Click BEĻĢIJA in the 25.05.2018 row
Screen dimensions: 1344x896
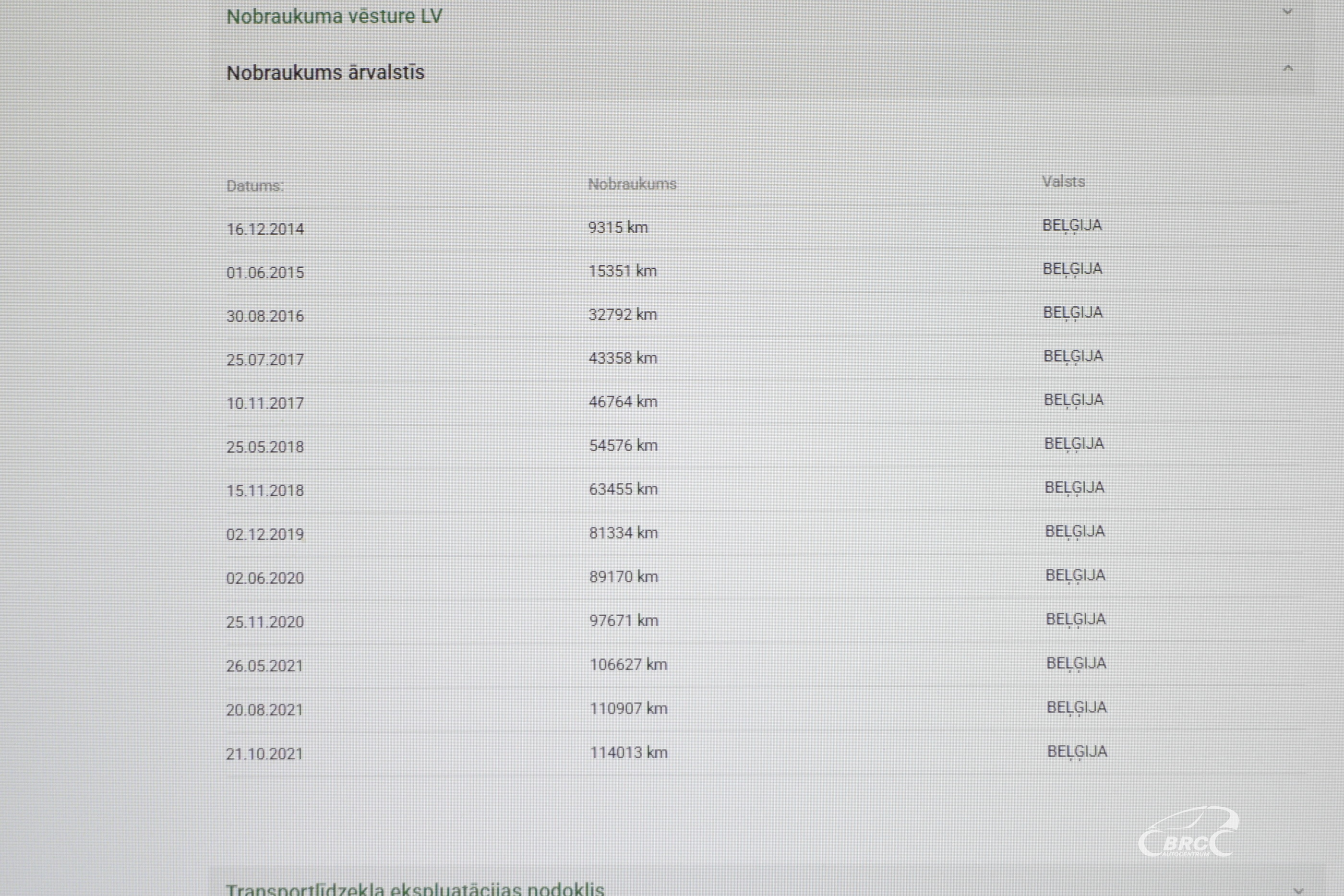[1074, 444]
